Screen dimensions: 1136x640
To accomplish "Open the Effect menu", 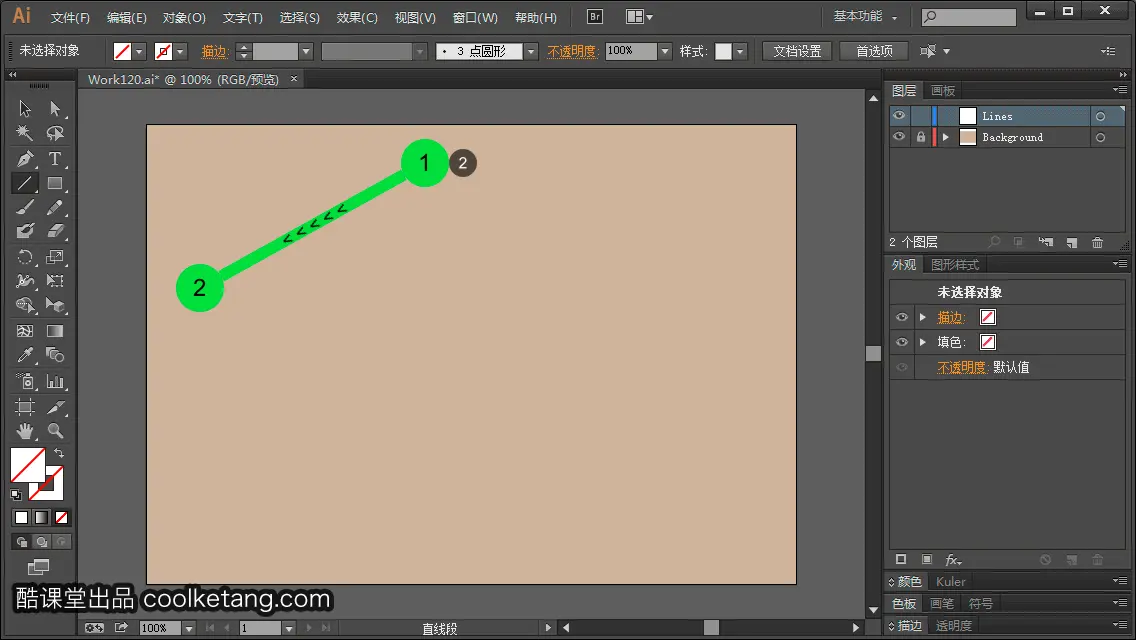I will [x=357, y=17].
